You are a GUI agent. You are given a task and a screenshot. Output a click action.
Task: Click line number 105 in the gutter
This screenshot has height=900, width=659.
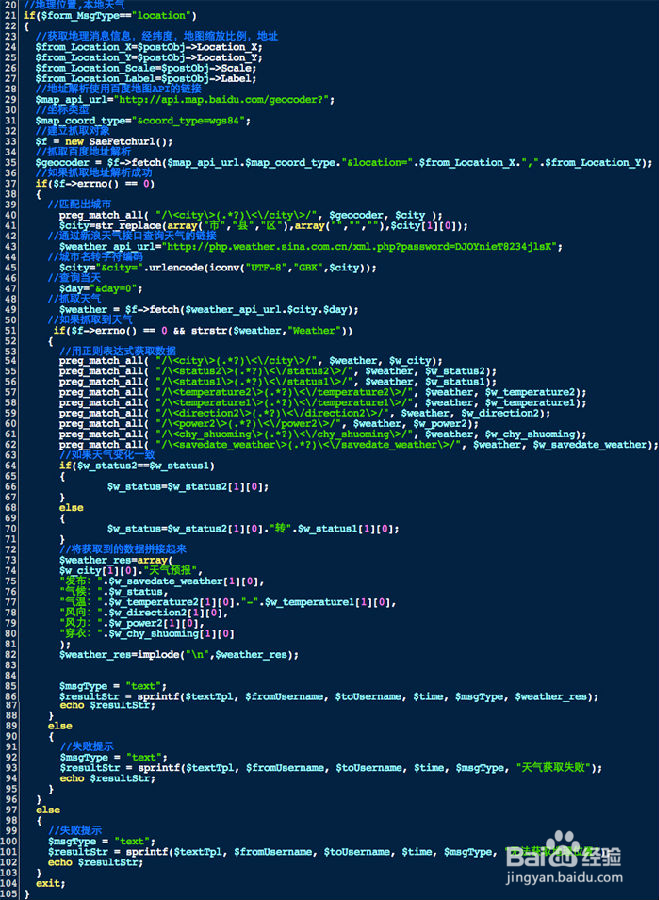10,894
